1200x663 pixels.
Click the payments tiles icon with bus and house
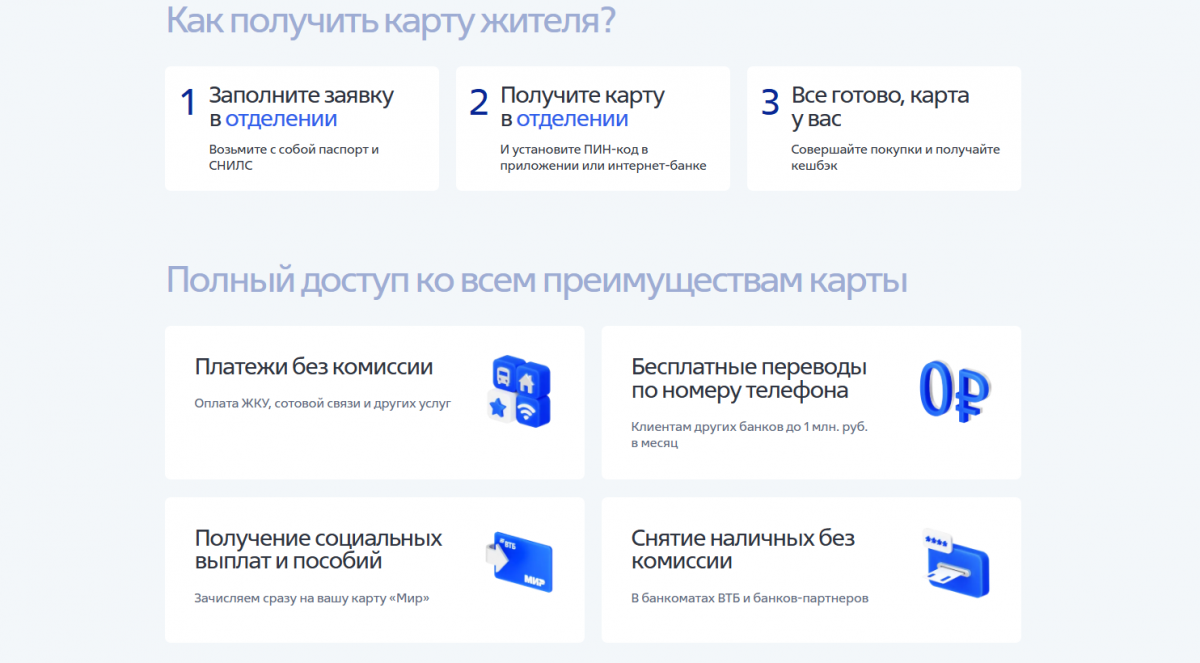pyautogui.click(x=518, y=391)
